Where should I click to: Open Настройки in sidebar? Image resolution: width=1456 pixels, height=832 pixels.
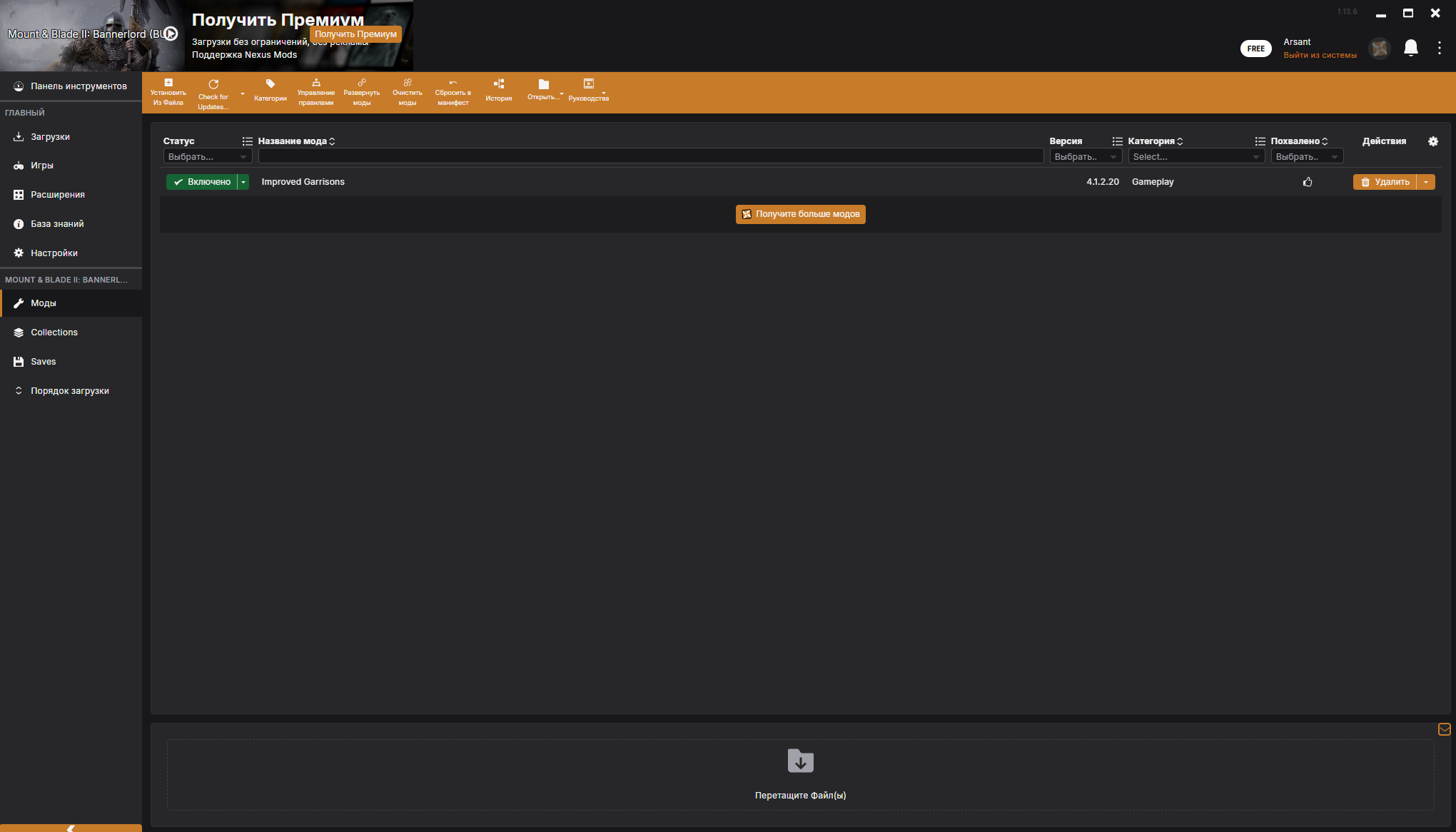pyautogui.click(x=71, y=253)
